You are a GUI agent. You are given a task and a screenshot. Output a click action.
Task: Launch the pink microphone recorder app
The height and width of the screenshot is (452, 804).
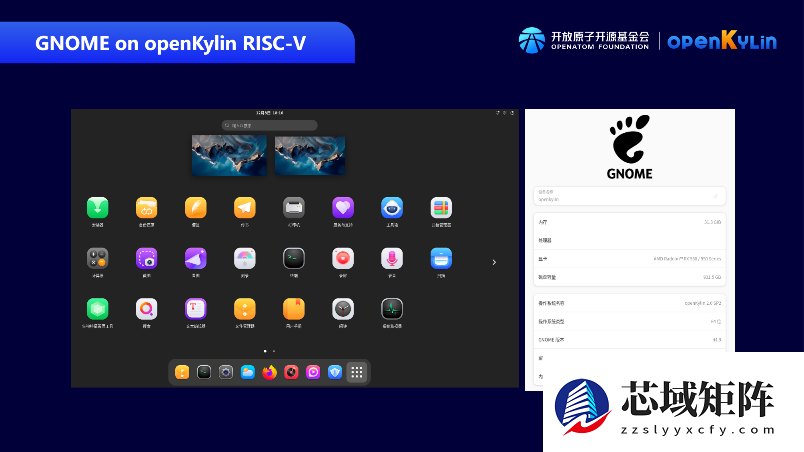[392, 259]
